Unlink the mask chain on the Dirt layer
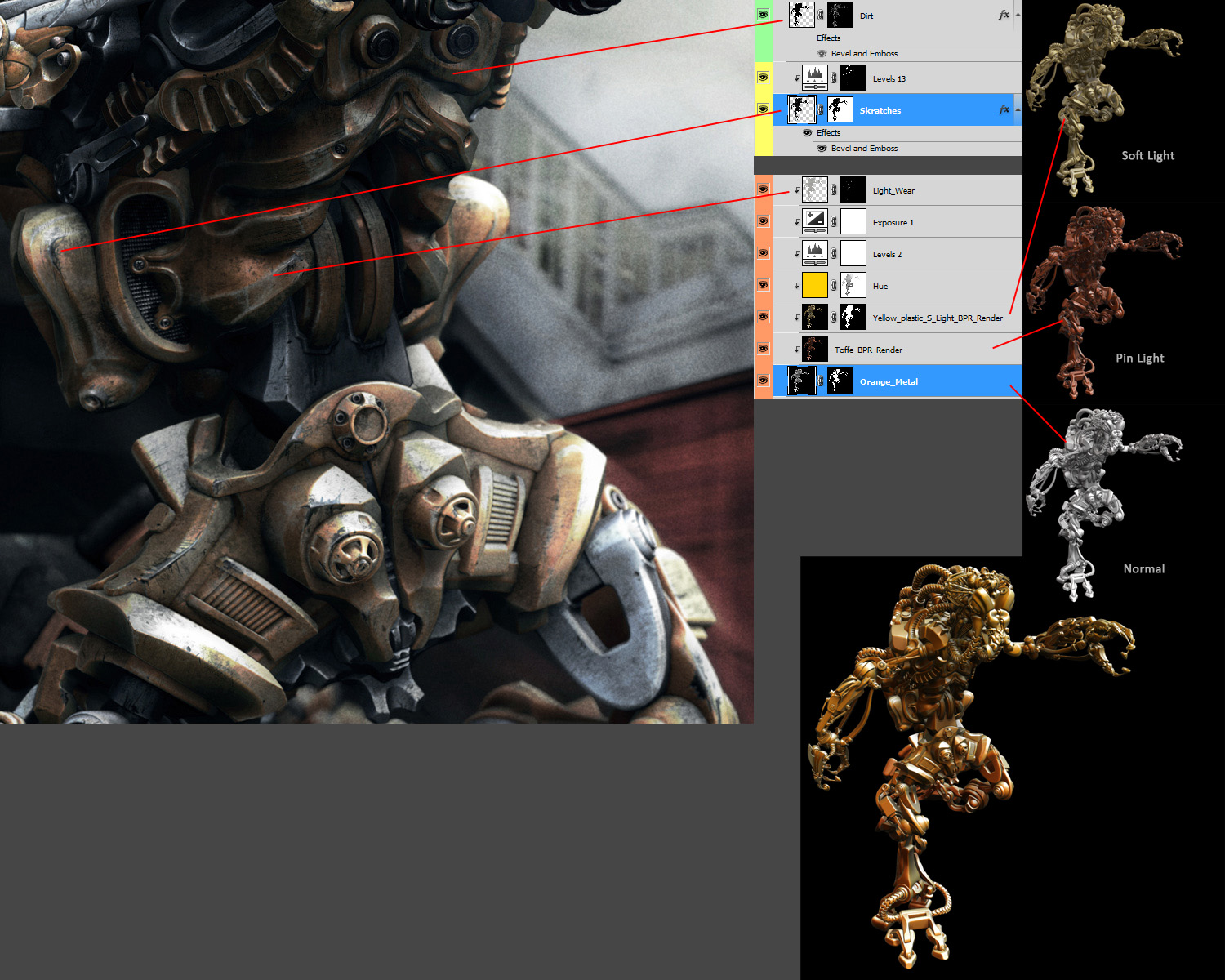The image size is (1225, 980). point(821,15)
